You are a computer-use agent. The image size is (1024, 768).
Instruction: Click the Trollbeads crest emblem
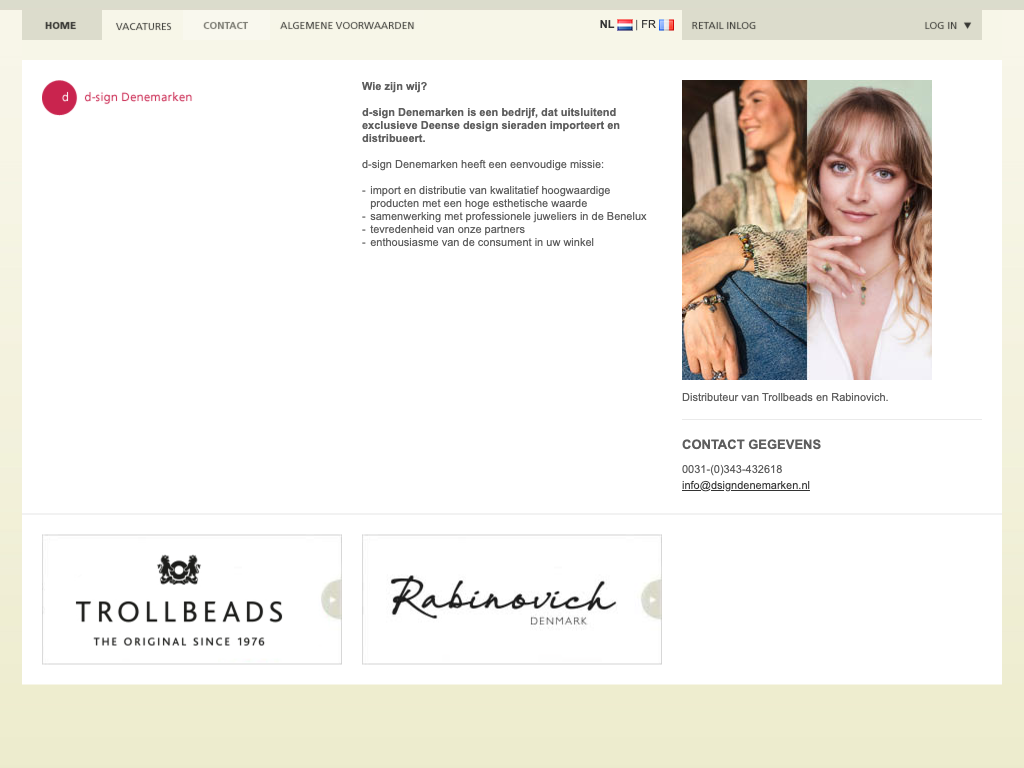coord(179,570)
